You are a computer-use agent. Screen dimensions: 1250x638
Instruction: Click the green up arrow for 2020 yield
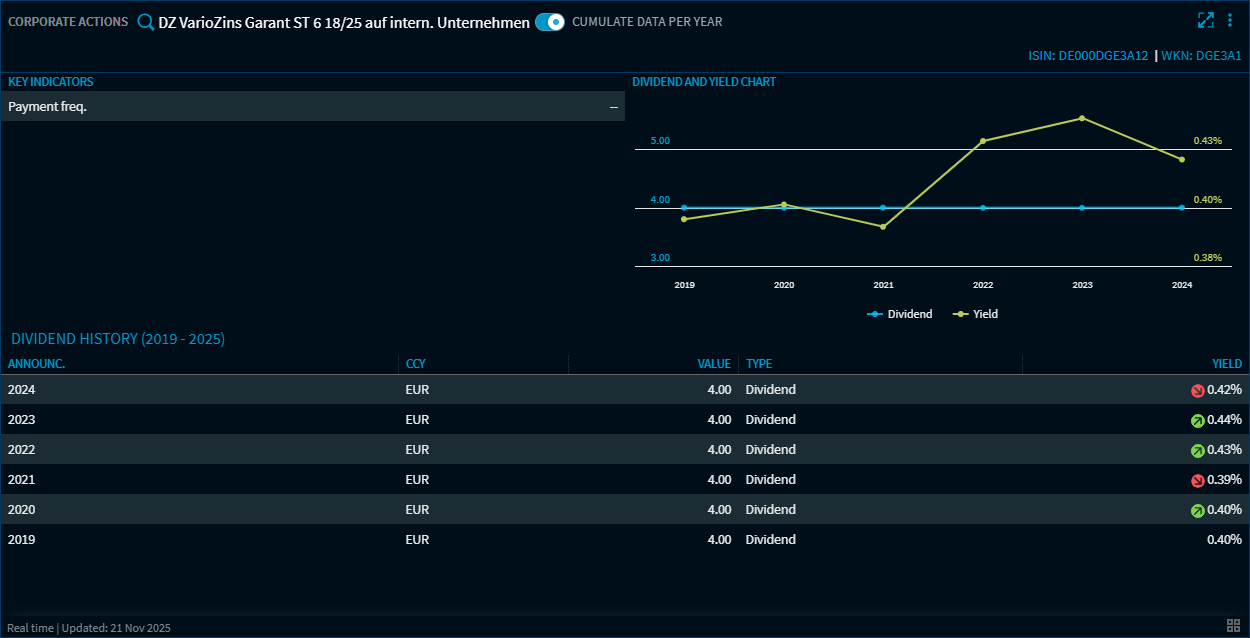click(x=1197, y=511)
